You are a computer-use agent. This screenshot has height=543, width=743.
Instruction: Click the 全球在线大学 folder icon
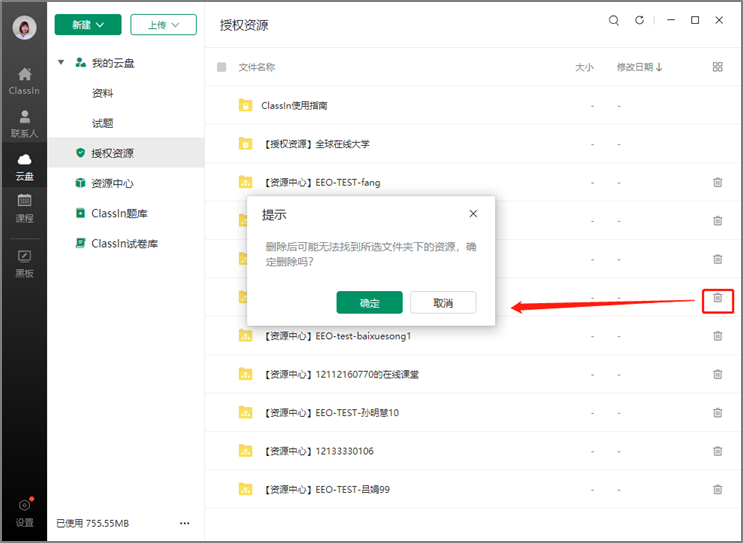[245, 144]
